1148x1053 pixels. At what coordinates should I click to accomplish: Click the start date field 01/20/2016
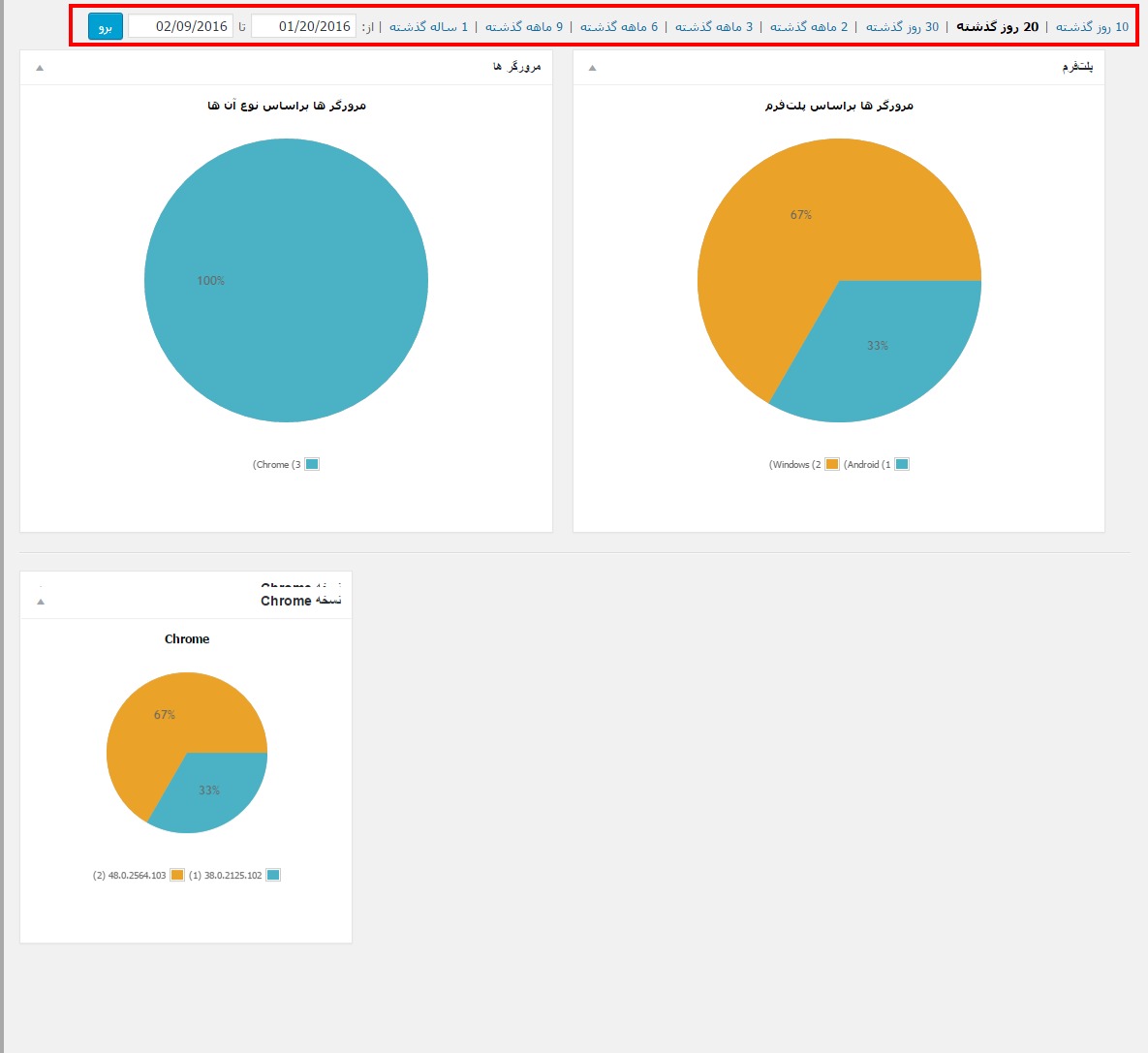click(x=303, y=26)
